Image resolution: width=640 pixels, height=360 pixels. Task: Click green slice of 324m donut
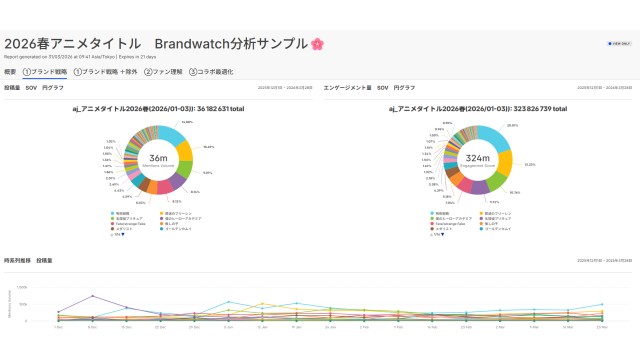(496, 182)
